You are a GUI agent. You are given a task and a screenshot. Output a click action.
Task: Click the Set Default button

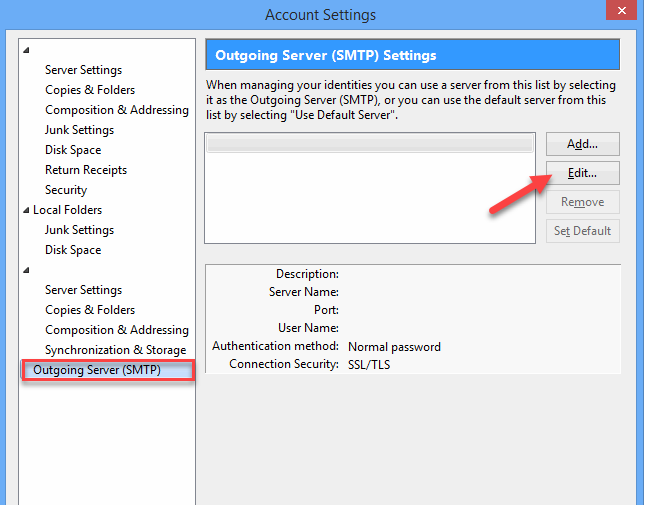[582, 231]
